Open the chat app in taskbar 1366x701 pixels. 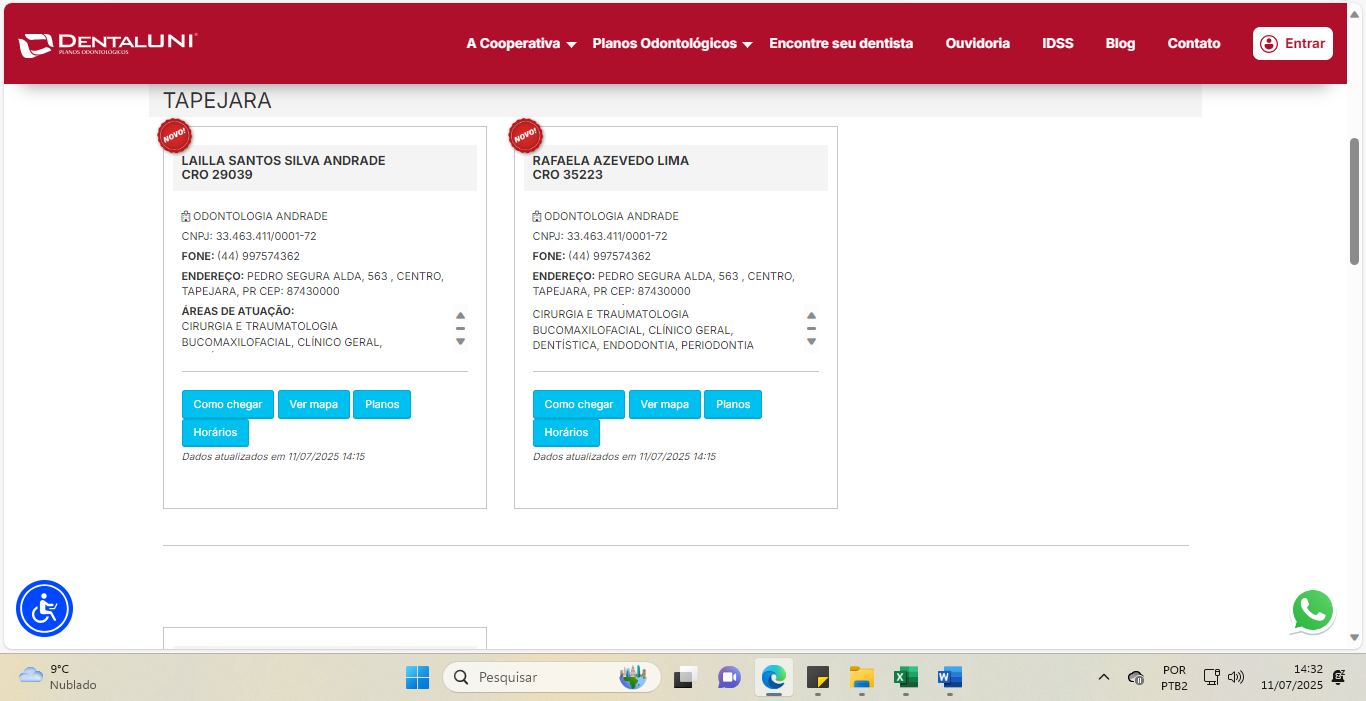coord(729,677)
